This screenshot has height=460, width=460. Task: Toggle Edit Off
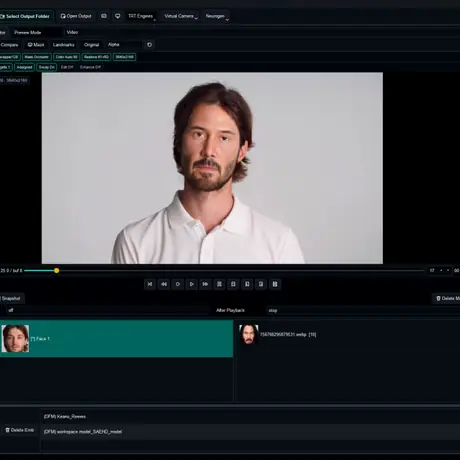[x=67, y=67]
